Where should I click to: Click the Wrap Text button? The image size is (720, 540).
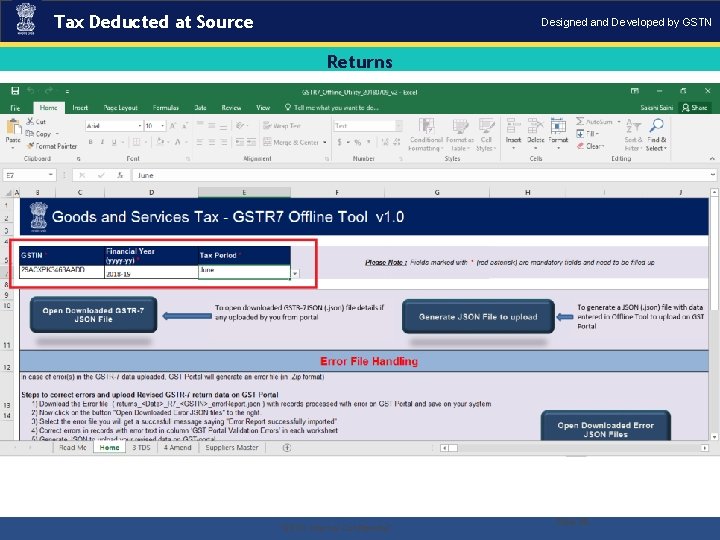[282, 125]
